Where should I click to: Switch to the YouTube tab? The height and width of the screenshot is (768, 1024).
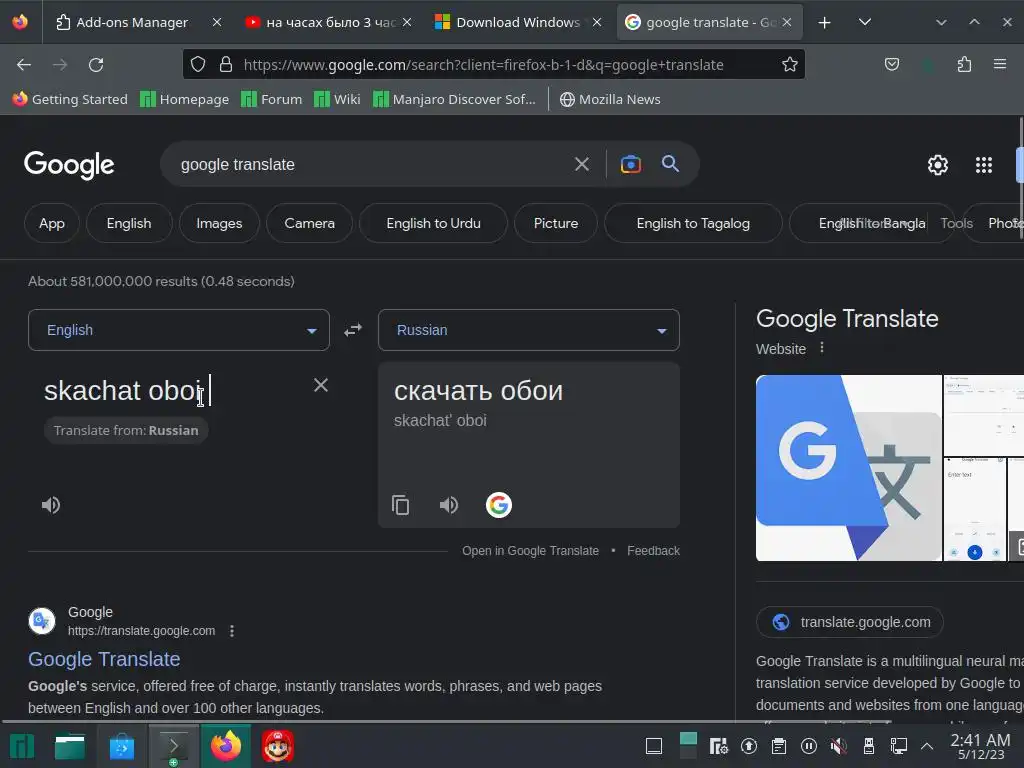click(x=328, y=22)
